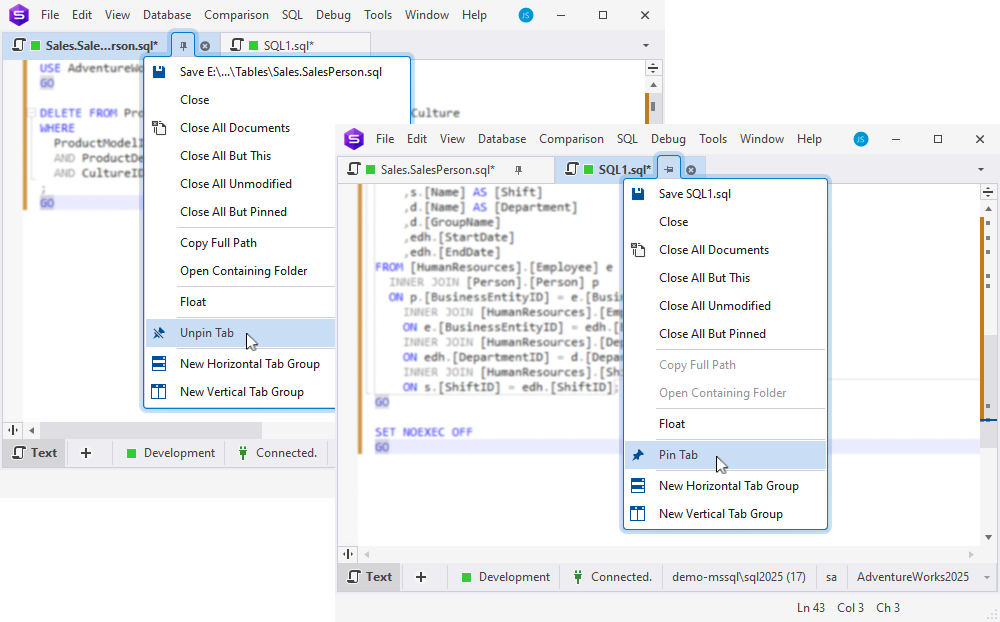Screen dimensions: 1000x622
Task: Click the unpin icon on Sales.Sale...rson.sql tab in back window
Action: [x=184, y=46]
